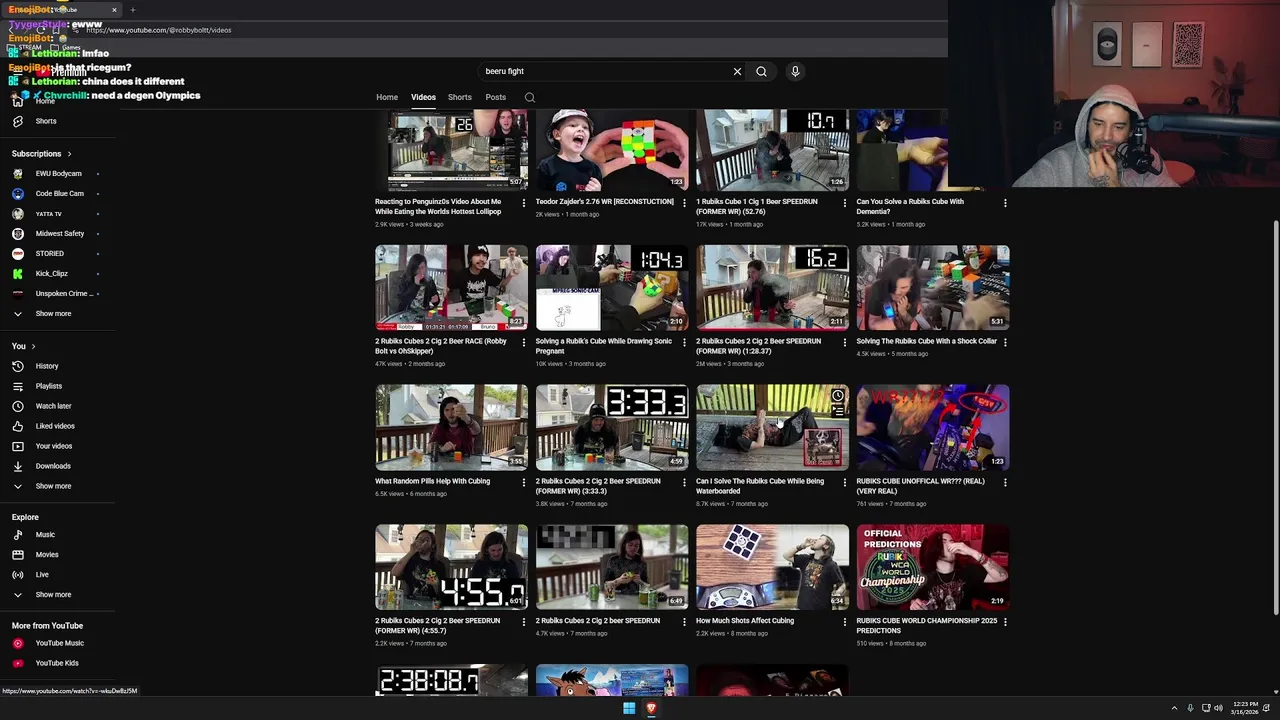Open title 'Solving a Rubik's Cube While Drawing Sonic Pregnant'

[x=604, y=346]
